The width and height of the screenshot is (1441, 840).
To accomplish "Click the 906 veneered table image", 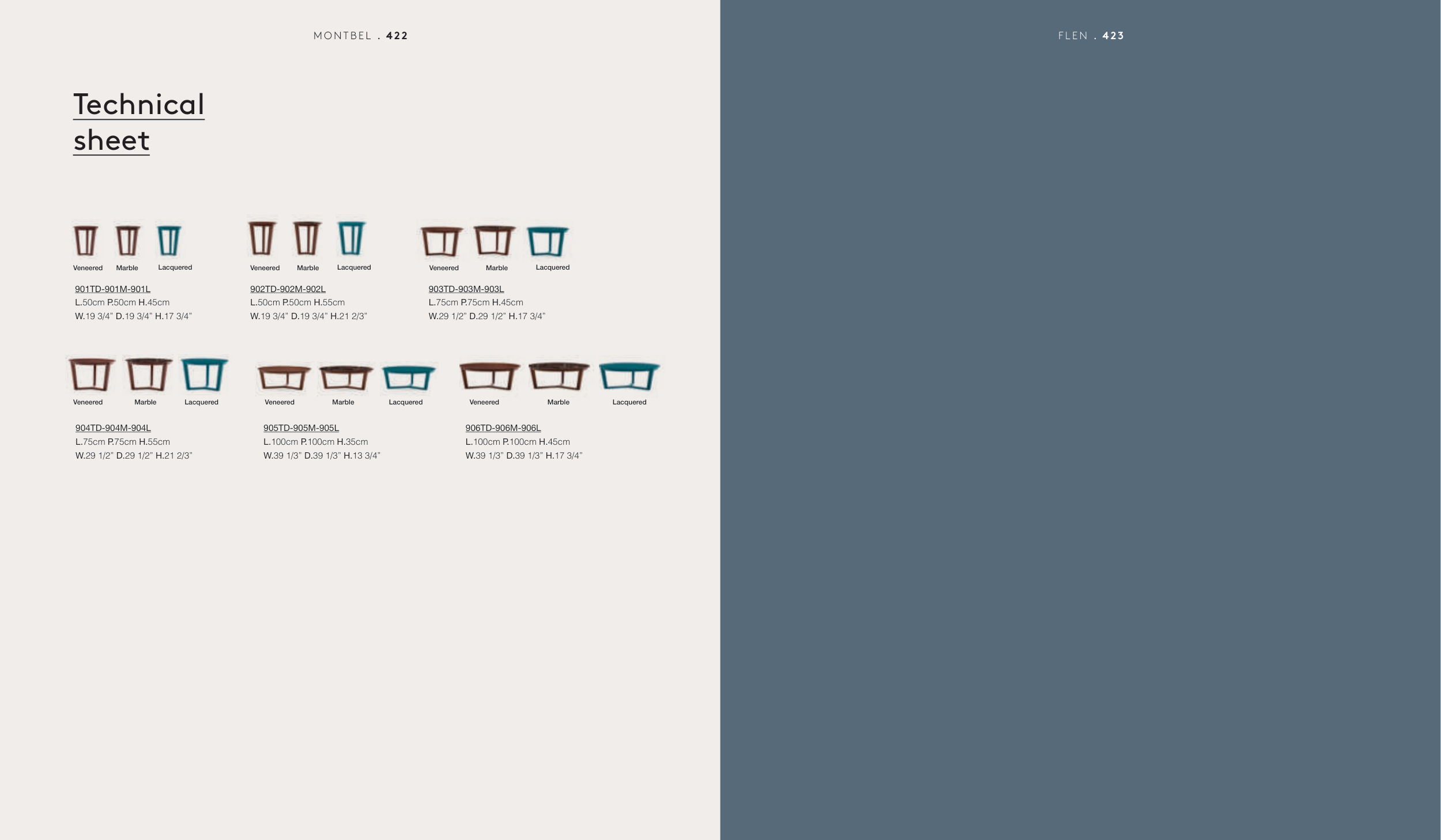I will click(489, 377).
